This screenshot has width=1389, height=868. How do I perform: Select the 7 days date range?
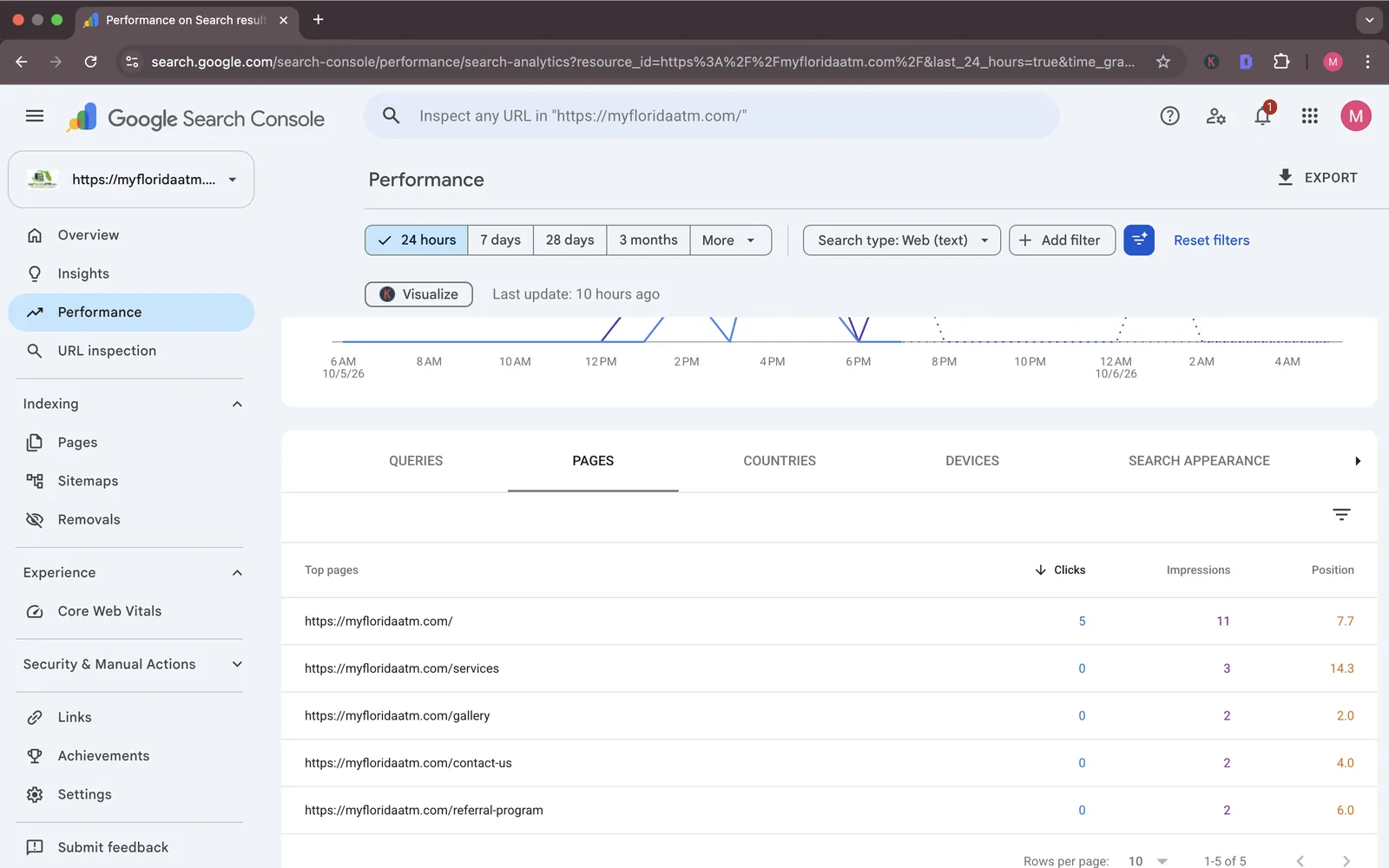pyautogui.click(x=501, y=240)
